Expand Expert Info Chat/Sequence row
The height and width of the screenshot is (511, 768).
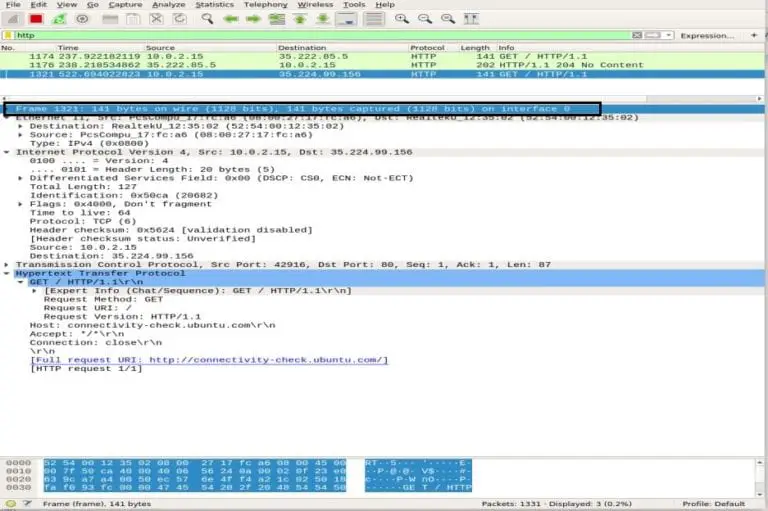35,291
